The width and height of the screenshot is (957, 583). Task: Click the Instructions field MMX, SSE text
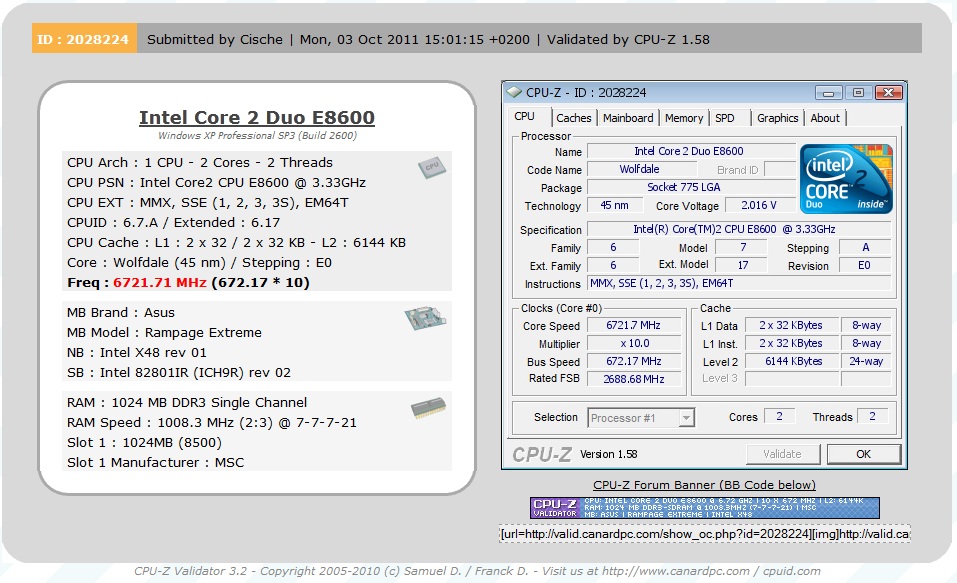click(x=739, y=283)
